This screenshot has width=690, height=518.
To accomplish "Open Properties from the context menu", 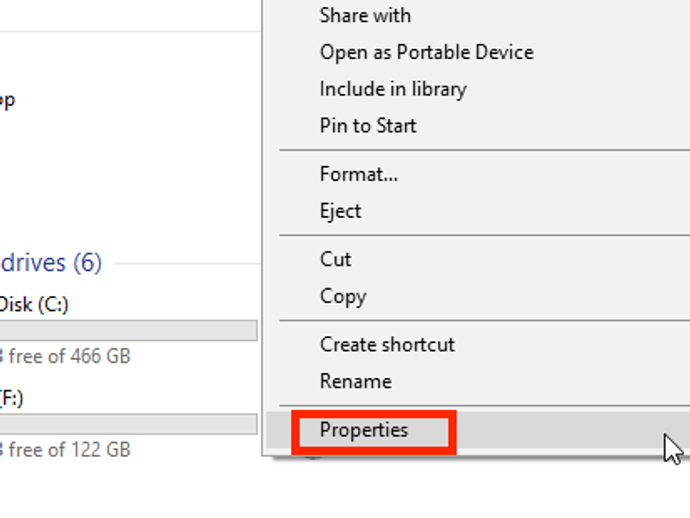I will 364,431.
